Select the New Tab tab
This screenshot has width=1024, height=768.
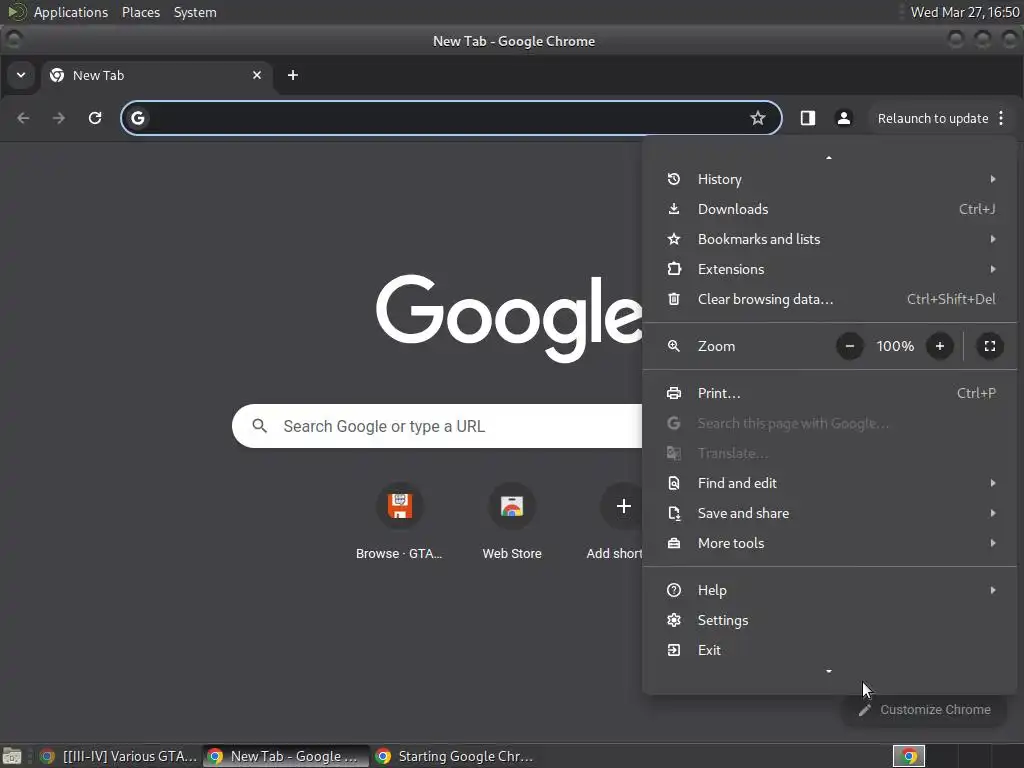tap(157, 76)
